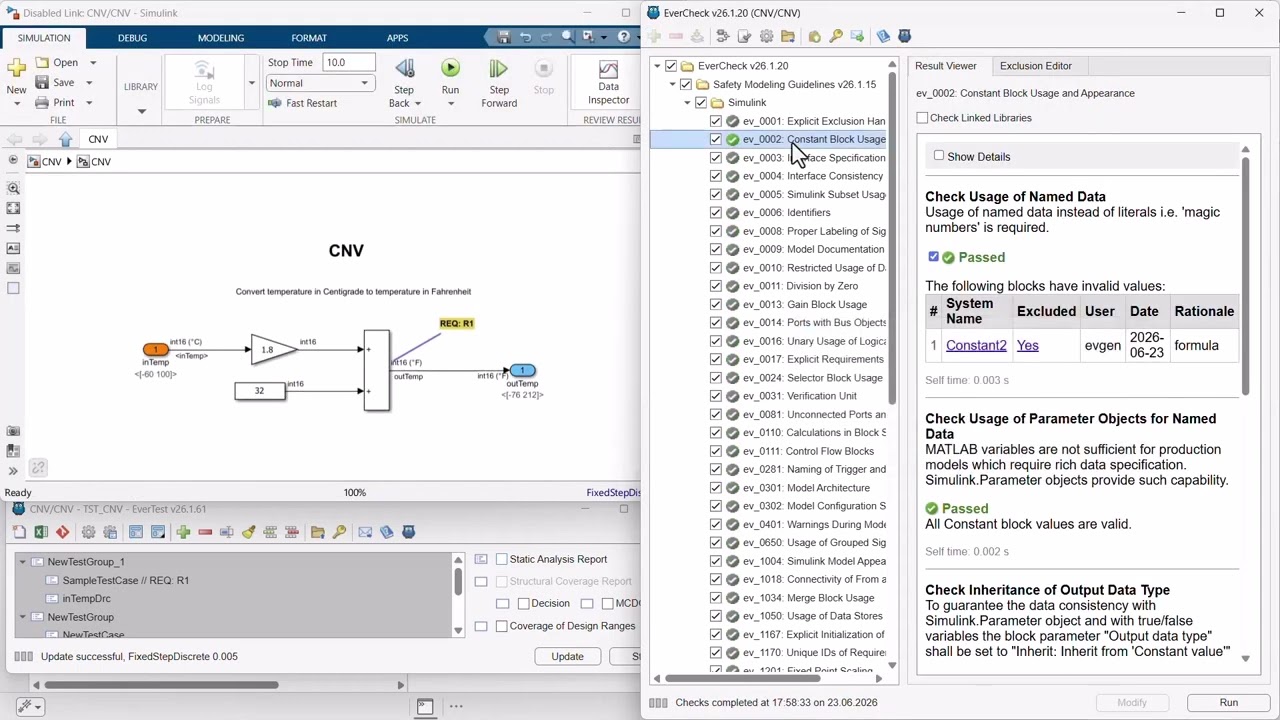The width and height of the screenshot is (1280, 720).
Task: Click the EverCheck tree horizontal scrollbar
Action: click(x=743, y=679)
